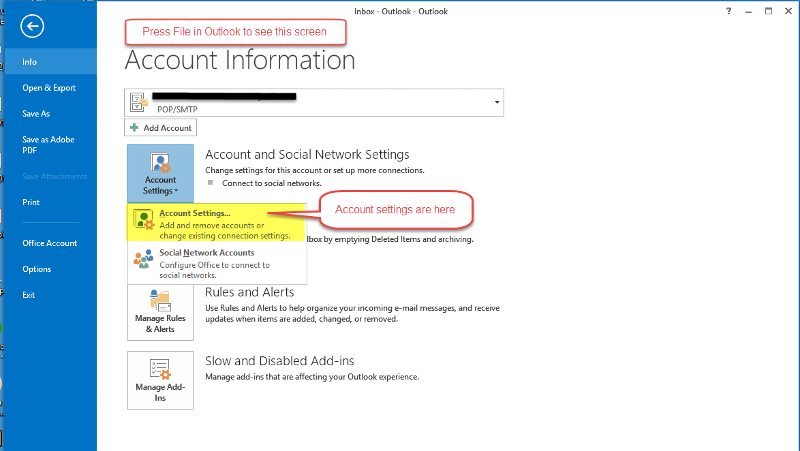
Task: Click the green plus icon for Add Account
Action: click(x=134, y=128)
